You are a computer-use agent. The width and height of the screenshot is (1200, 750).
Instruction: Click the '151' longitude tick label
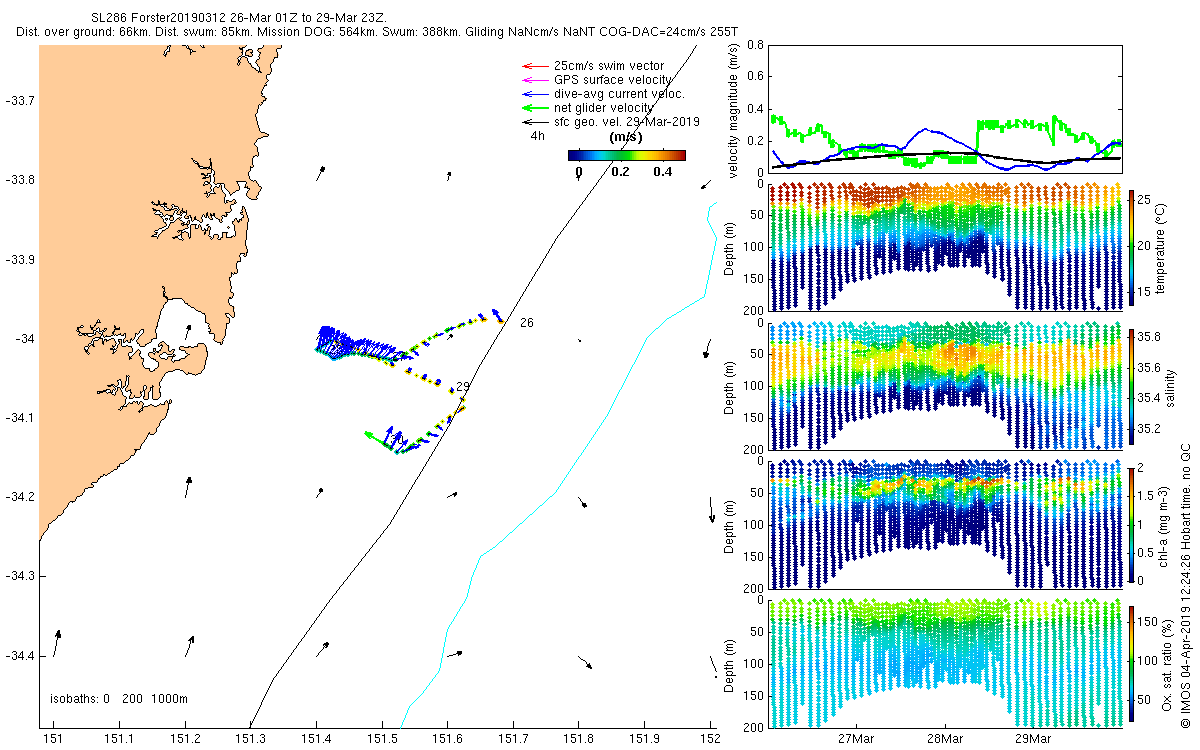[x=55, y=739]
